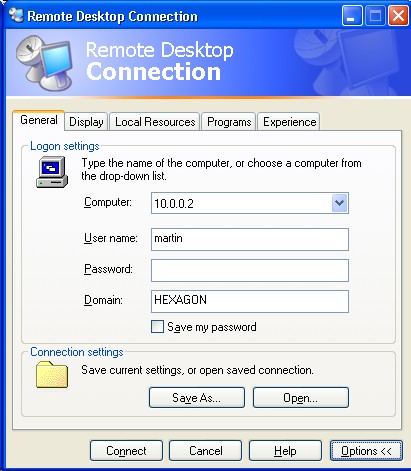Viewport: 411px width, 471px height.
Task: Open the Local Resources tab
Action: point(155,122)
